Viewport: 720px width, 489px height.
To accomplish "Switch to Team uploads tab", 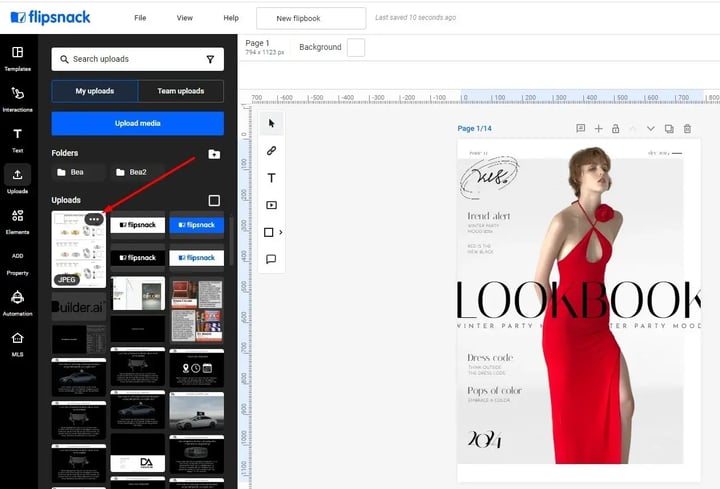I will 181,91.
